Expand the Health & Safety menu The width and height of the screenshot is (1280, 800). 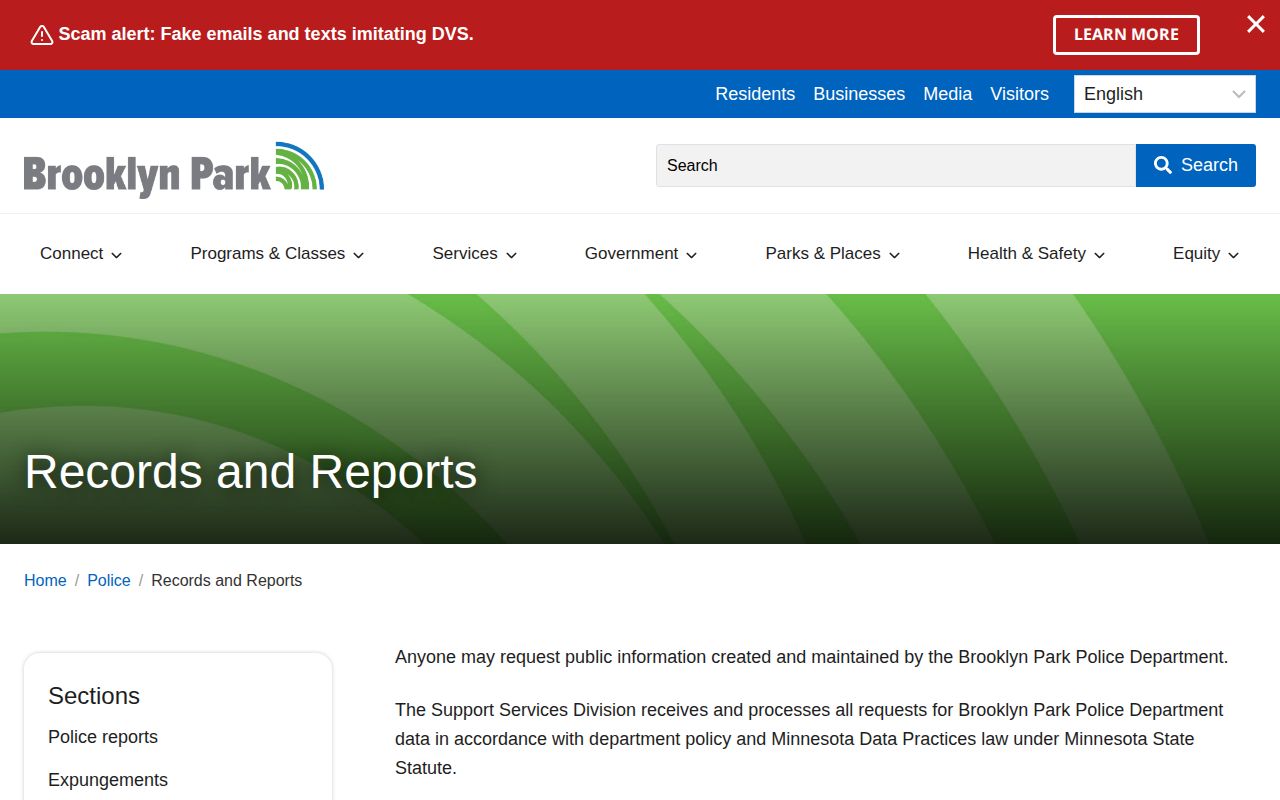pyautogui.click(x=1036, y=254)
